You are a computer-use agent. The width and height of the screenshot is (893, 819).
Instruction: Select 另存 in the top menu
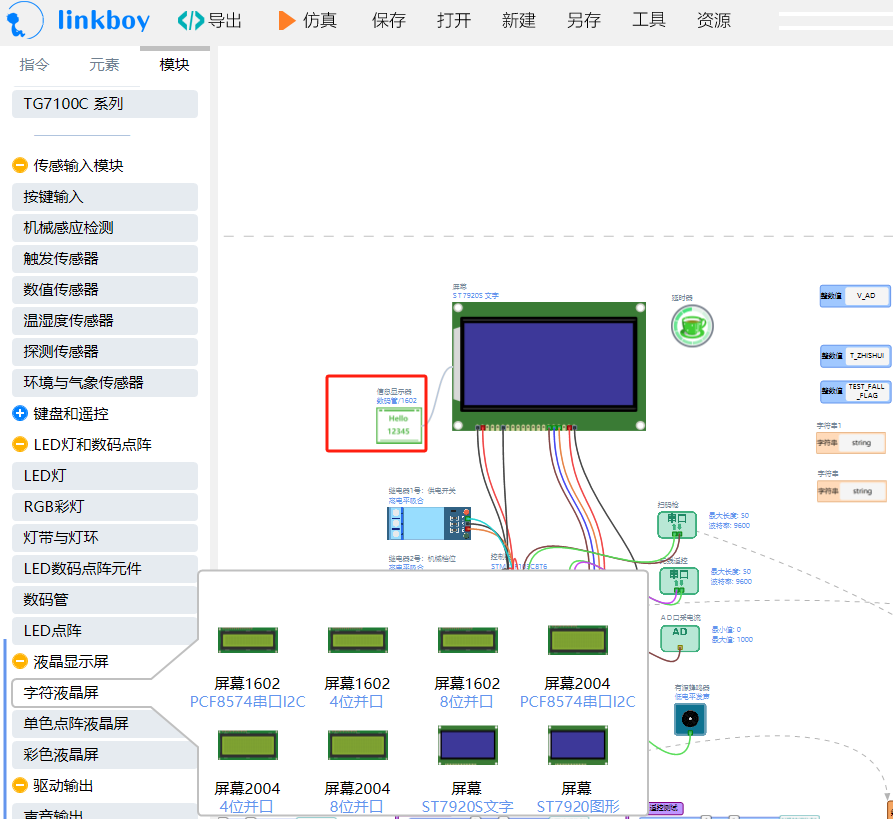click(584, 21)
